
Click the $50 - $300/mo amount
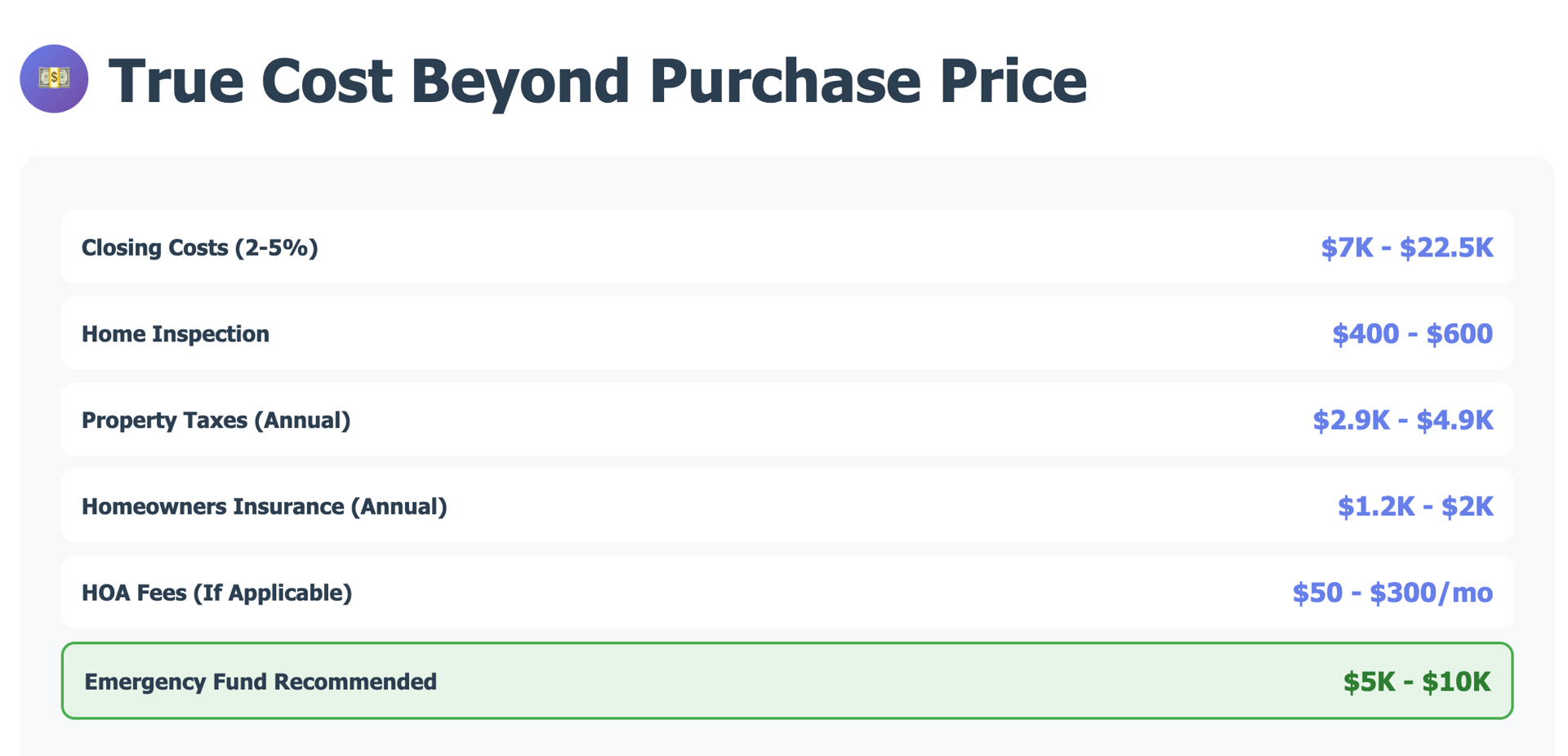click(x=1392, y=593)
